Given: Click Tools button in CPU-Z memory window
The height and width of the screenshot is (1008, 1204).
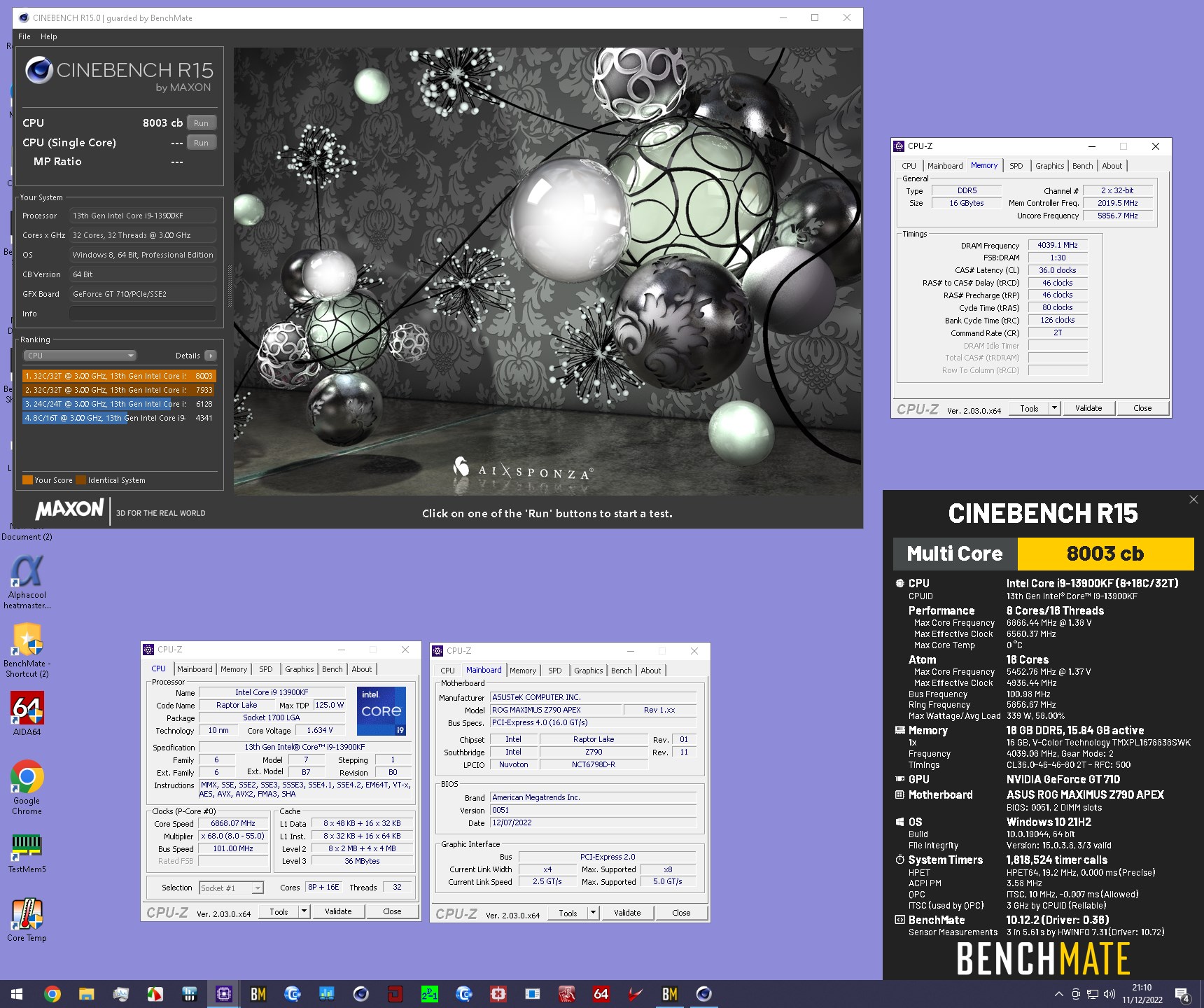Looking at the screenshot, I should point(1029,409).
